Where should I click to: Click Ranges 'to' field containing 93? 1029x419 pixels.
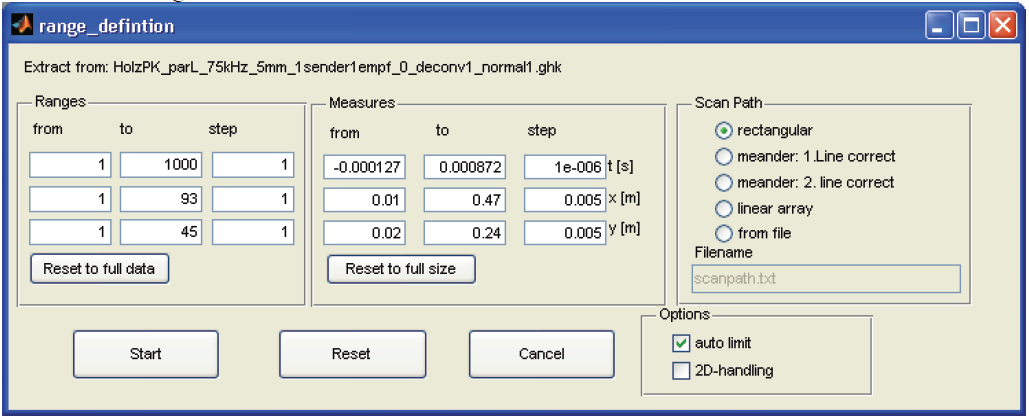pos(161,198)
